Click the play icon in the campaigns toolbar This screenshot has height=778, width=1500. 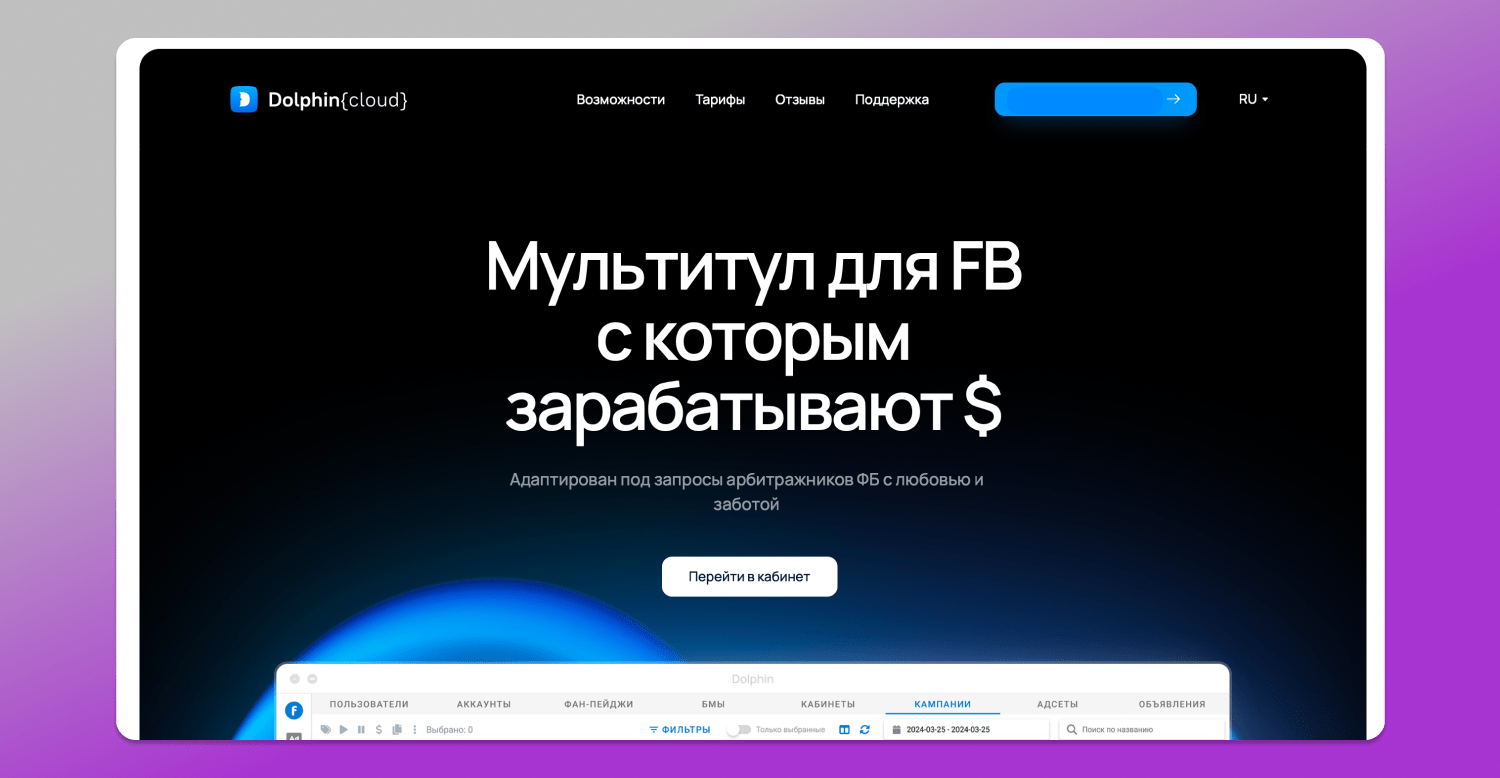coord(344,730)
